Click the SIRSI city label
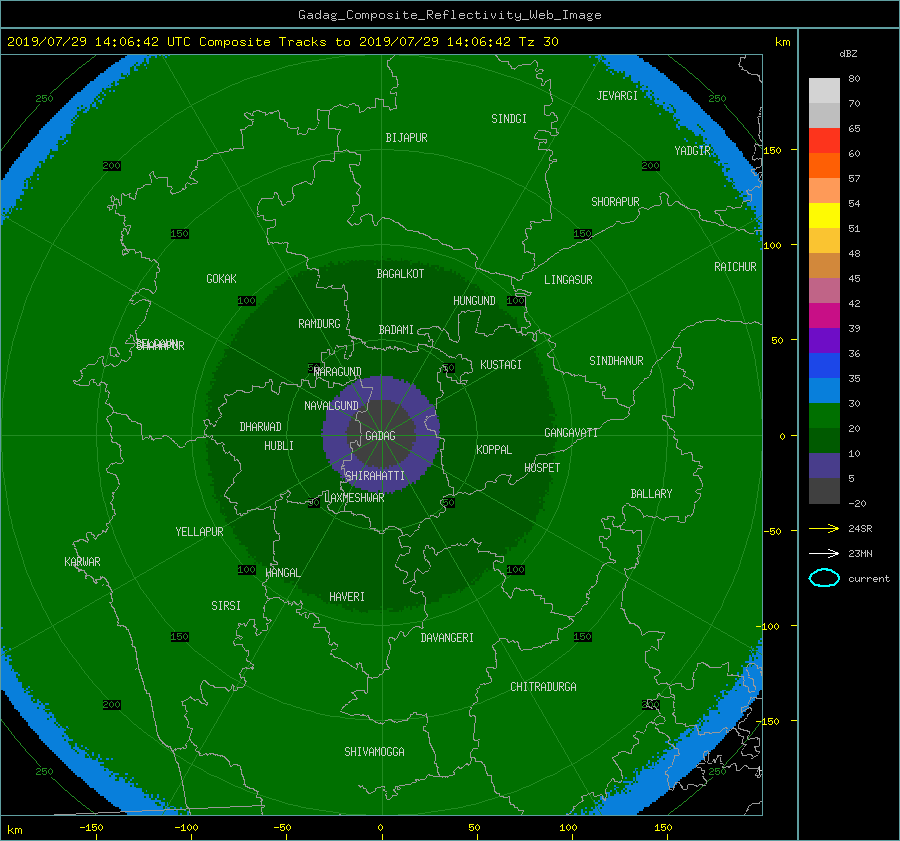Viewport: 900px width, 841px height. pos(226,606)
